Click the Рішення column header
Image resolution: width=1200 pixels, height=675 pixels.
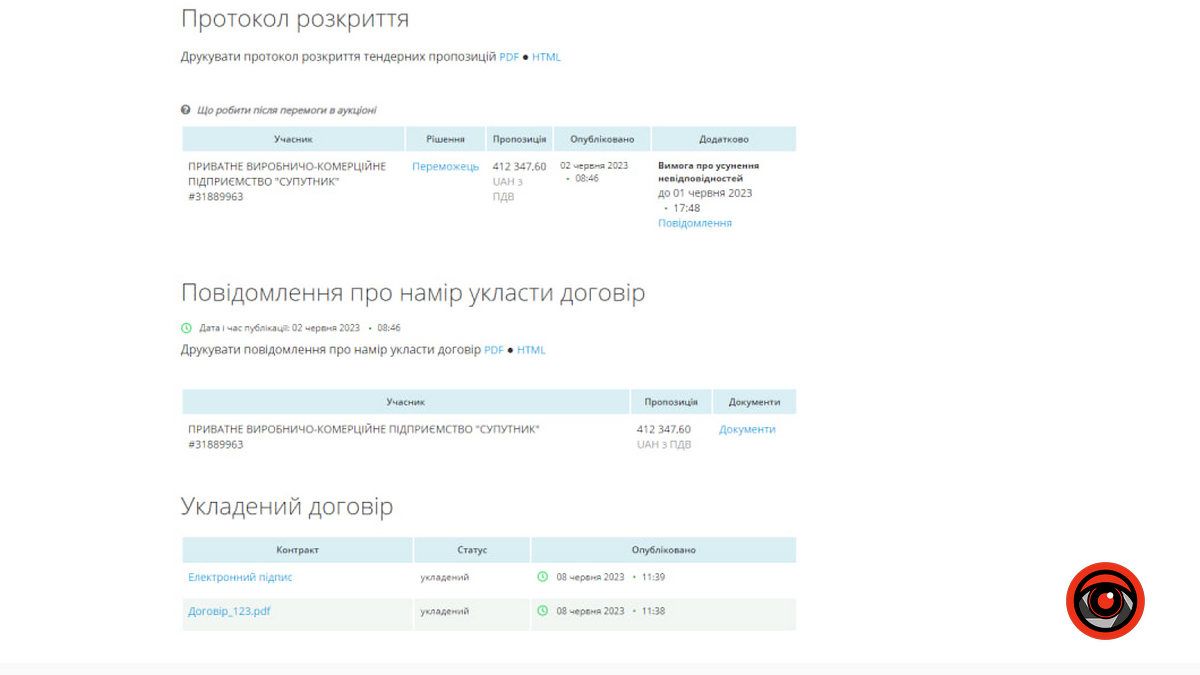(445, 139)
